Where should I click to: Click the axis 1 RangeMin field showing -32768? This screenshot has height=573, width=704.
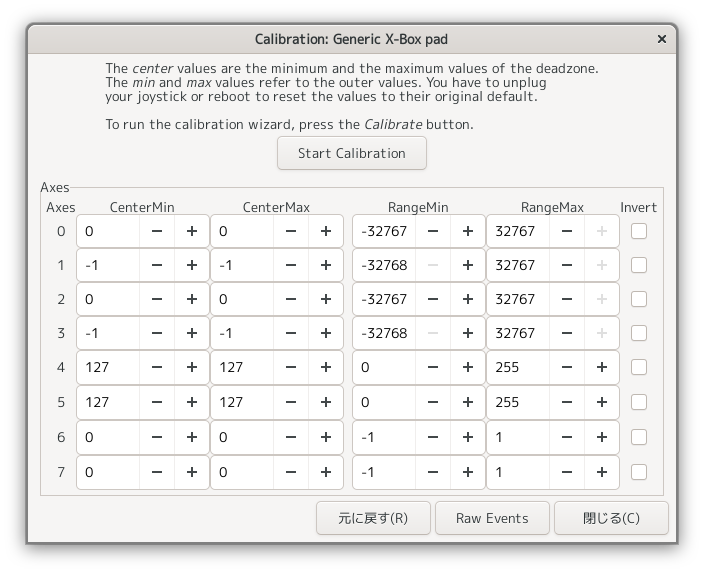tap(384, 265)
